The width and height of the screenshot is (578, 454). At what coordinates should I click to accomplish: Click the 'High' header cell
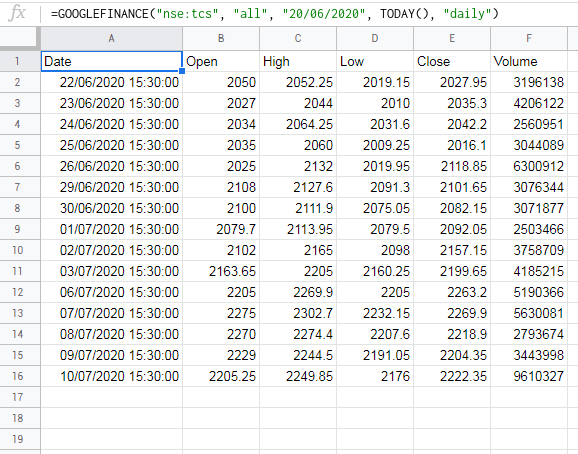click(x=298, y=61)
